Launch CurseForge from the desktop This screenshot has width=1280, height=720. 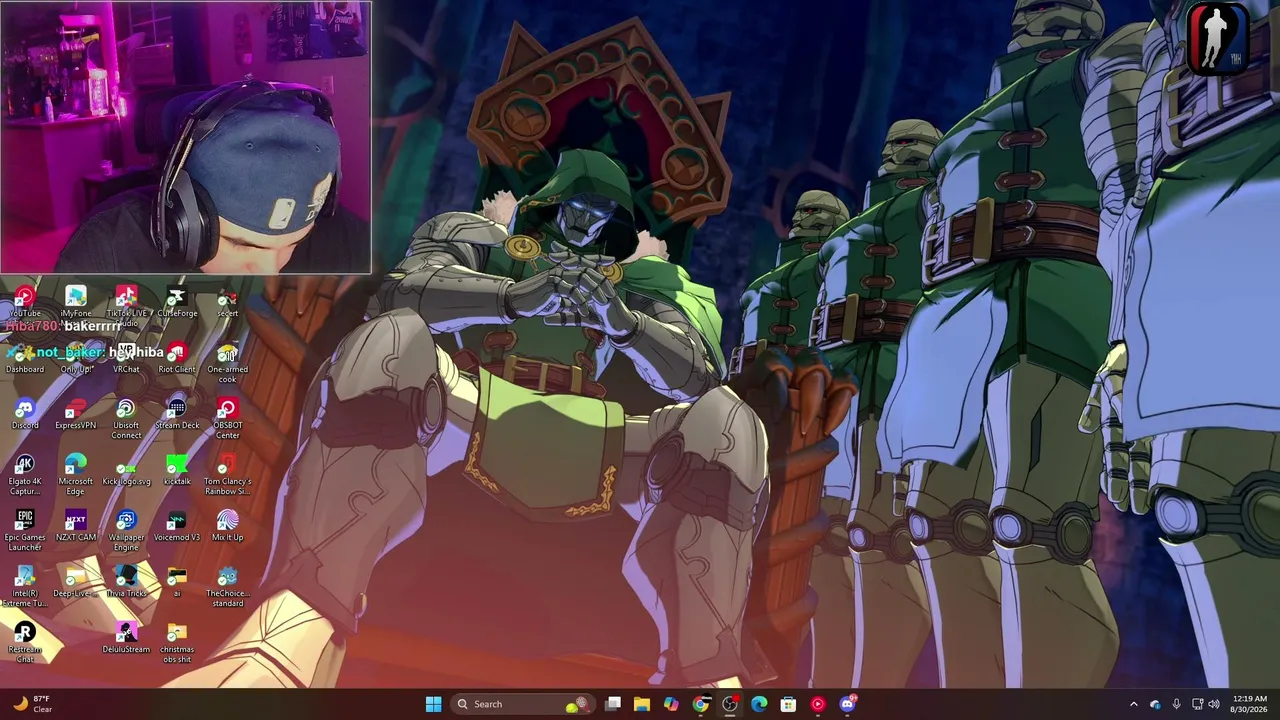pos(177,301)
